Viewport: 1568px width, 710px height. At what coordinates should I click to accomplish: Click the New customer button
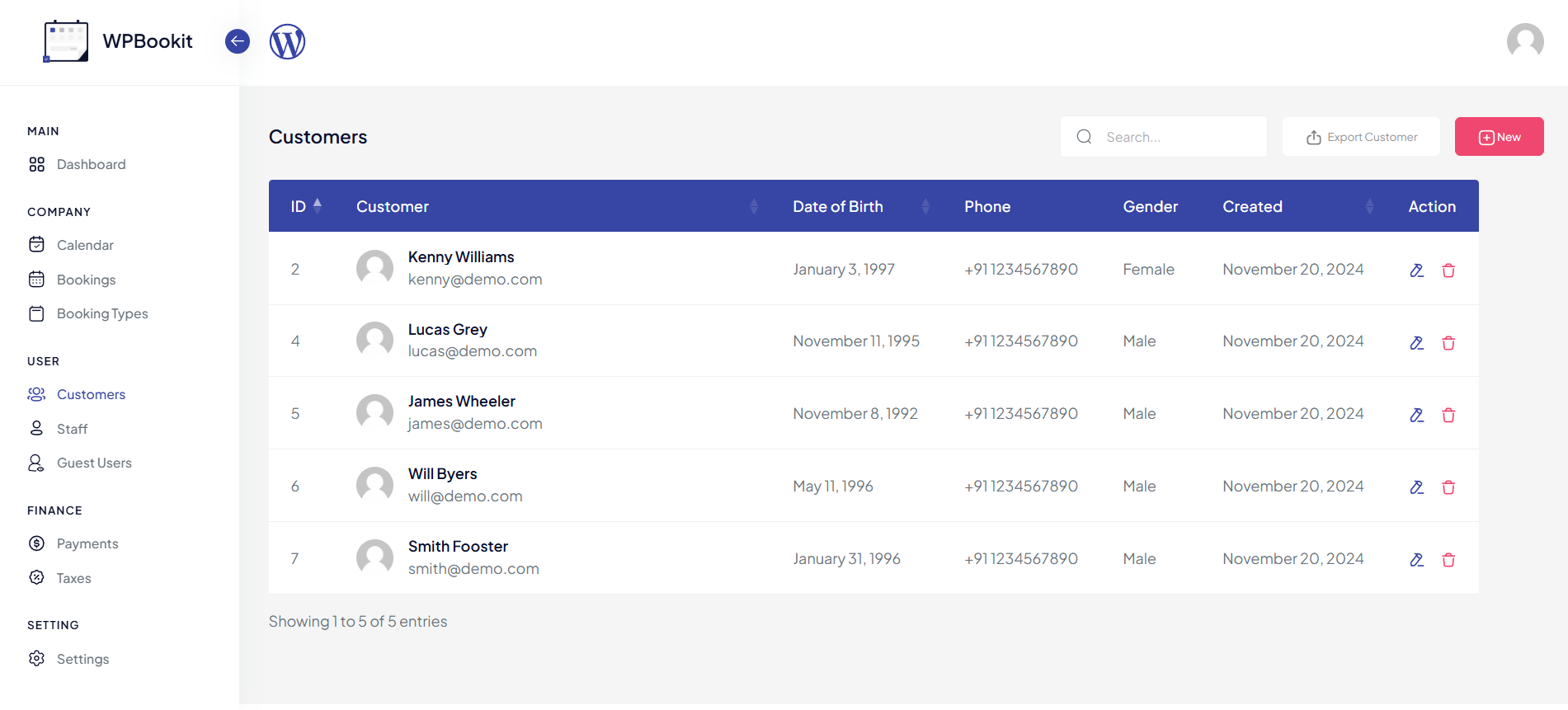click(x=1499, y=137)
